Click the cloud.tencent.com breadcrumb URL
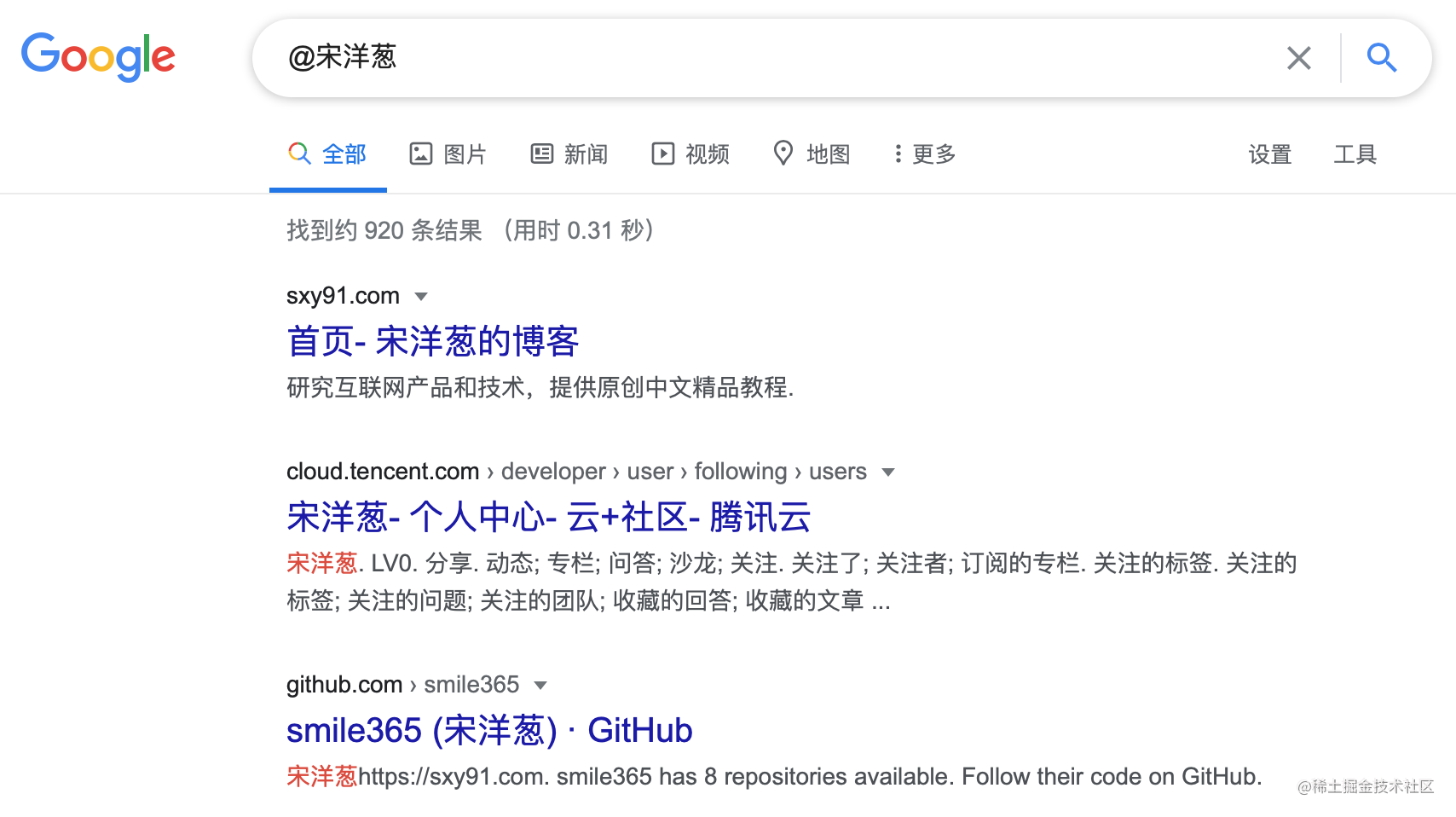The image size is (1456, 817). 576,472
